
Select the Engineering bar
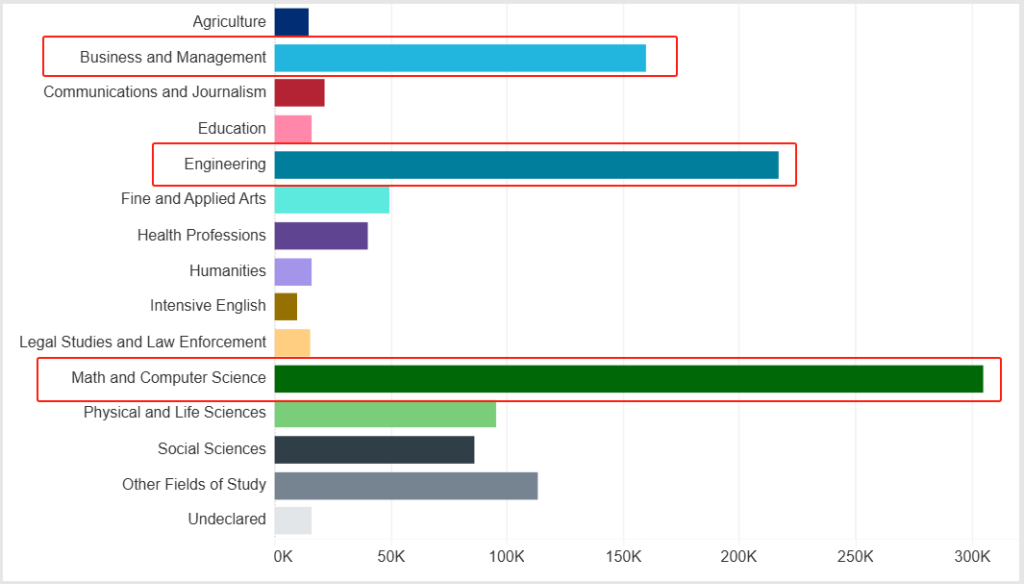tap(526, 165)
